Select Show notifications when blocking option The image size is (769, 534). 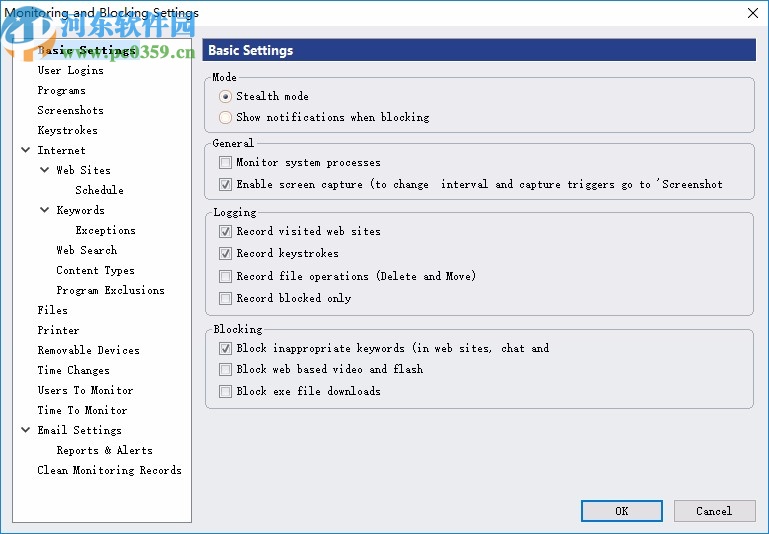point(225,117)
